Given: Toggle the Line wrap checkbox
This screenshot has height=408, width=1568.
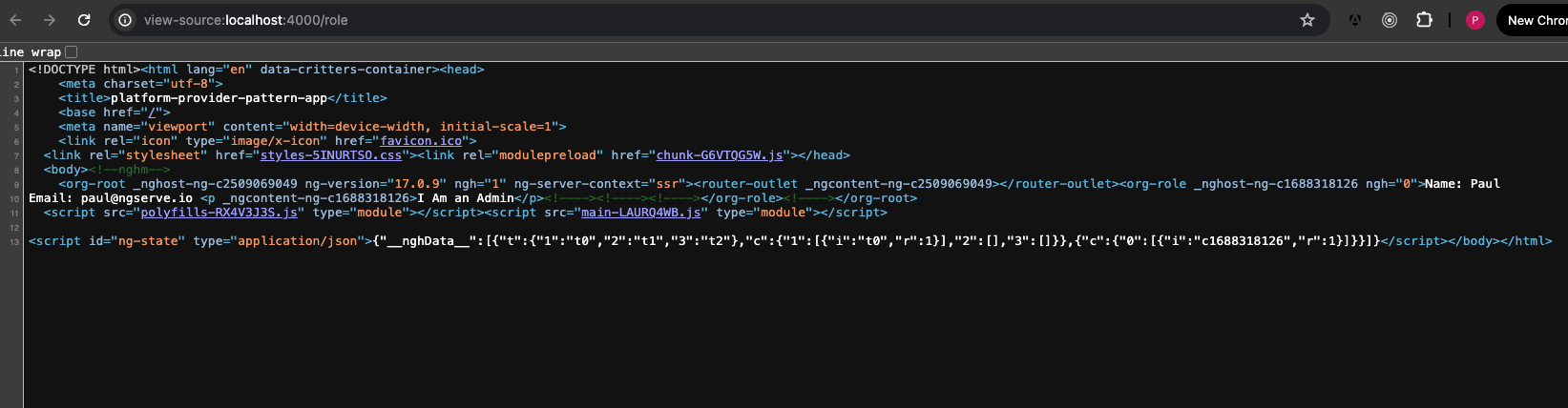Looking at the screenshot, I should tap(71, 51).
